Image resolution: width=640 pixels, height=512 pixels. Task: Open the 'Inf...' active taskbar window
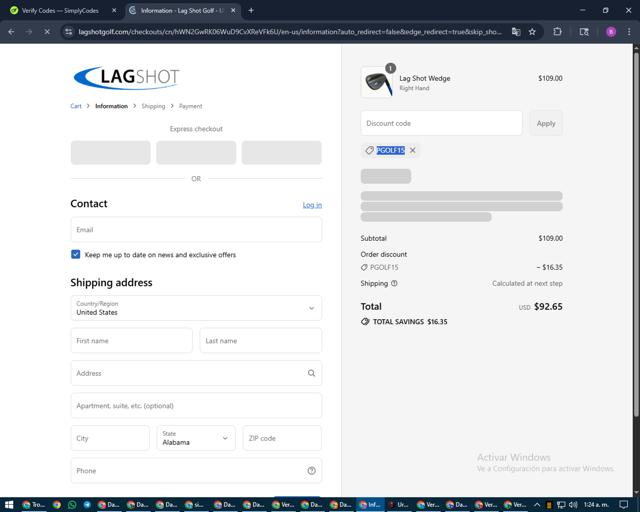tap(370, 505)
